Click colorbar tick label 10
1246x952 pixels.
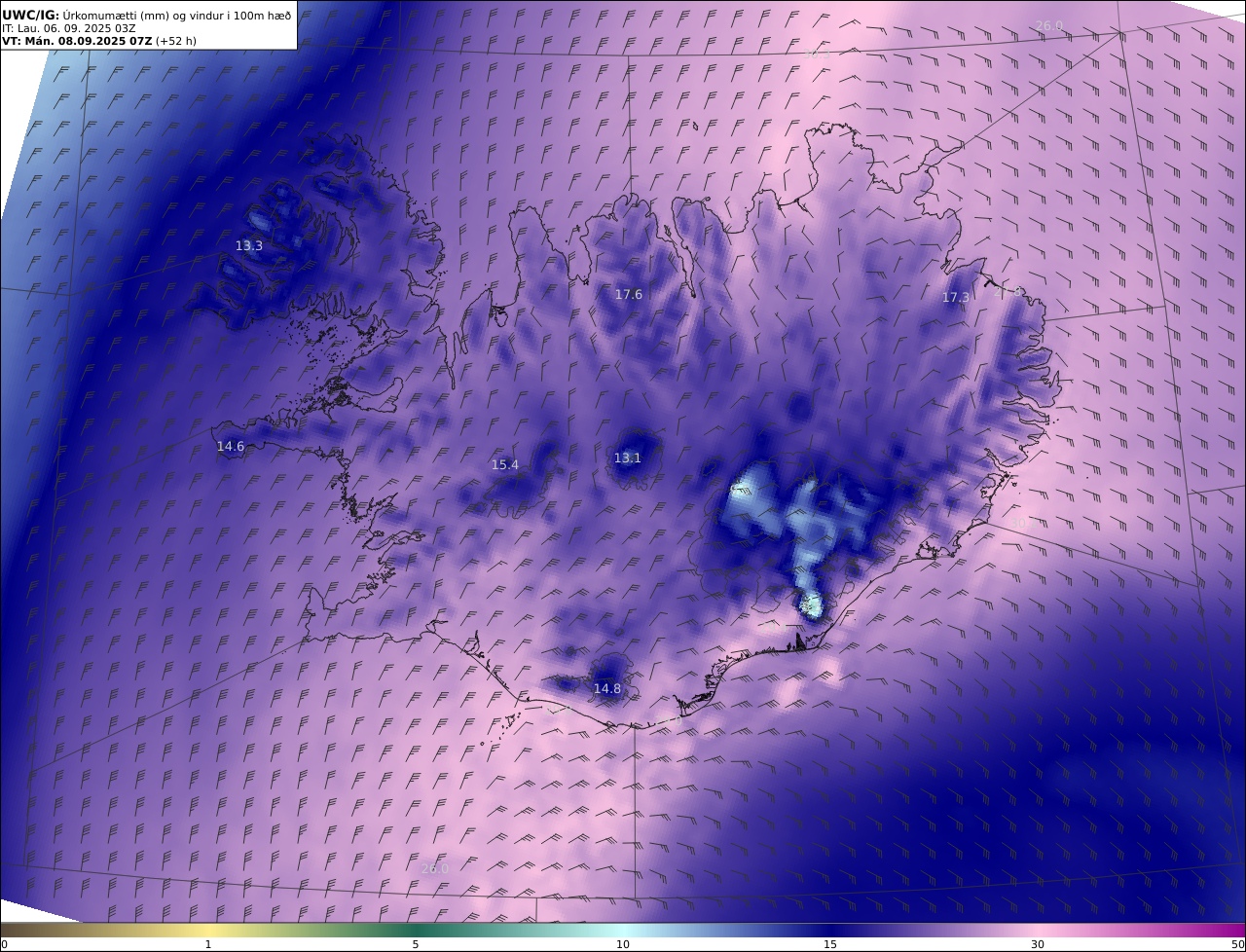(623, 944)
